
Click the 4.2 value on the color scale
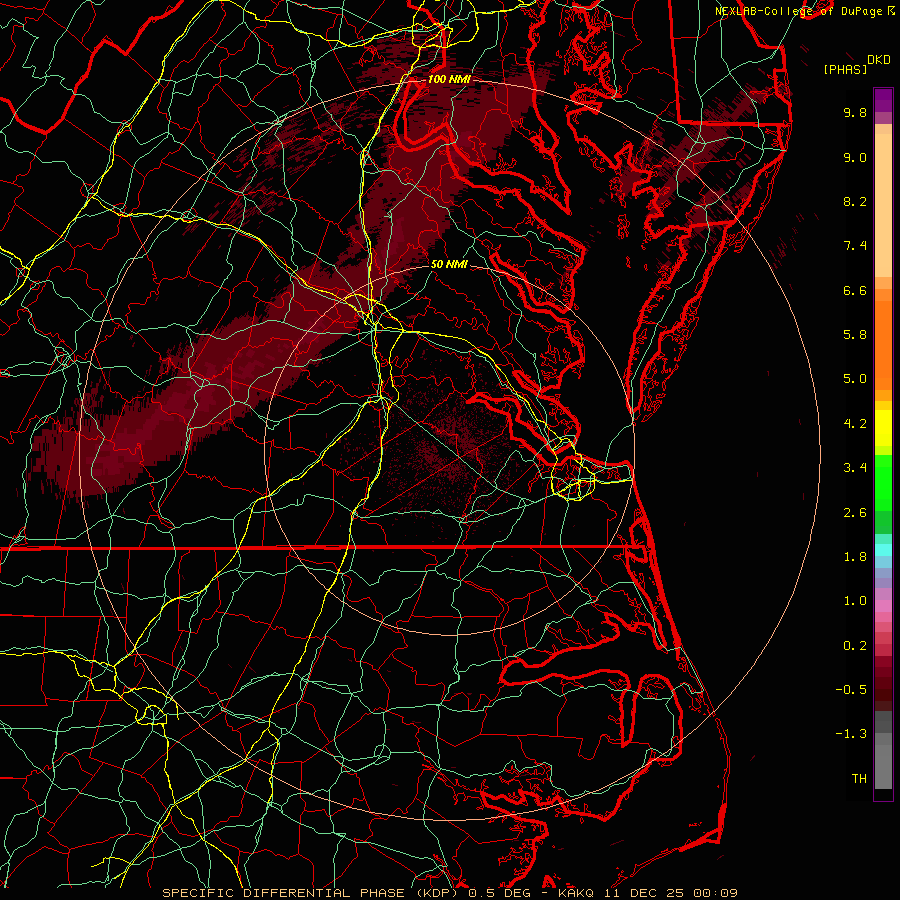tap(855, 424)
